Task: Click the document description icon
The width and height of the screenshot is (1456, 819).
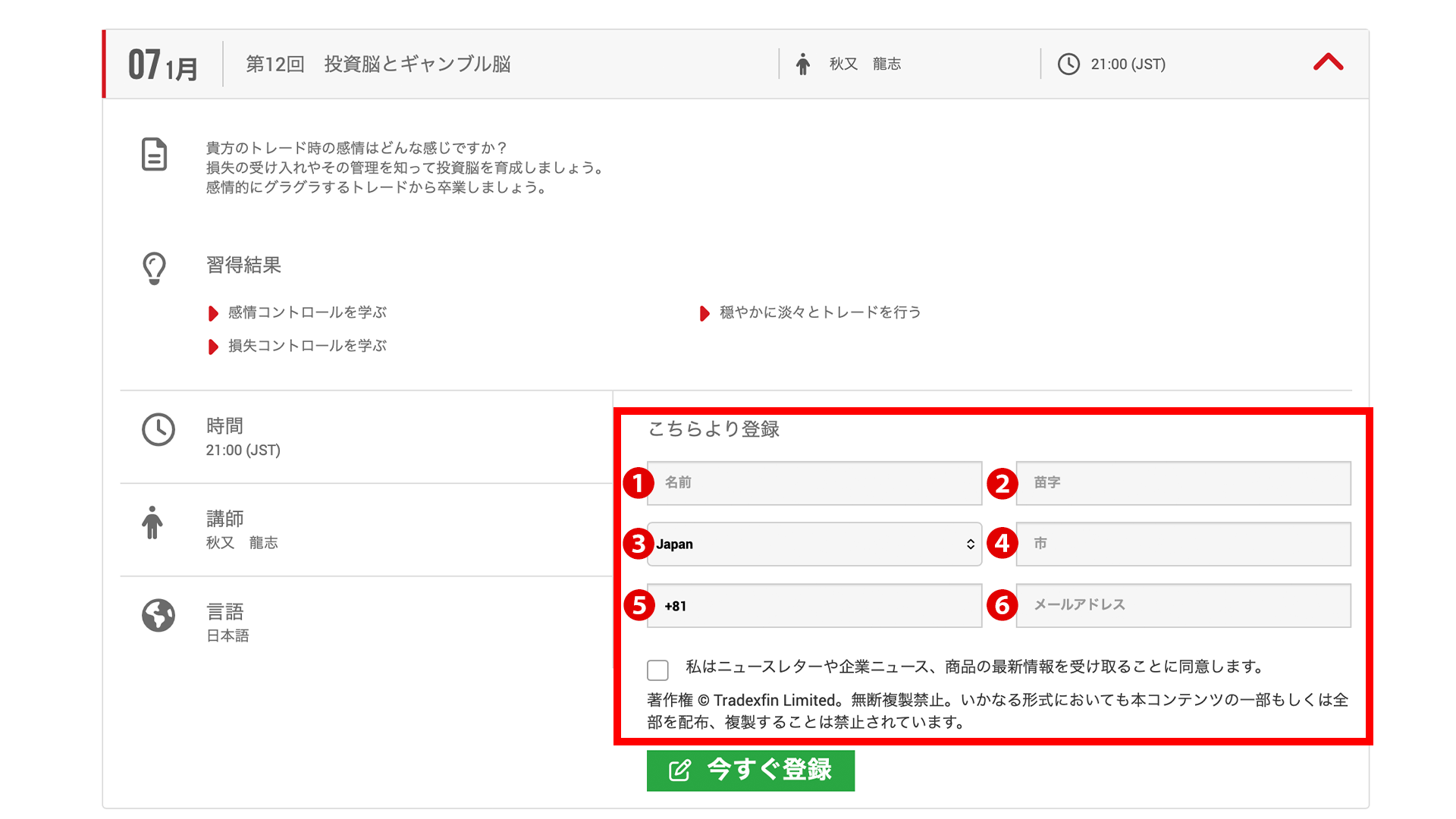Action: point(154,155)
